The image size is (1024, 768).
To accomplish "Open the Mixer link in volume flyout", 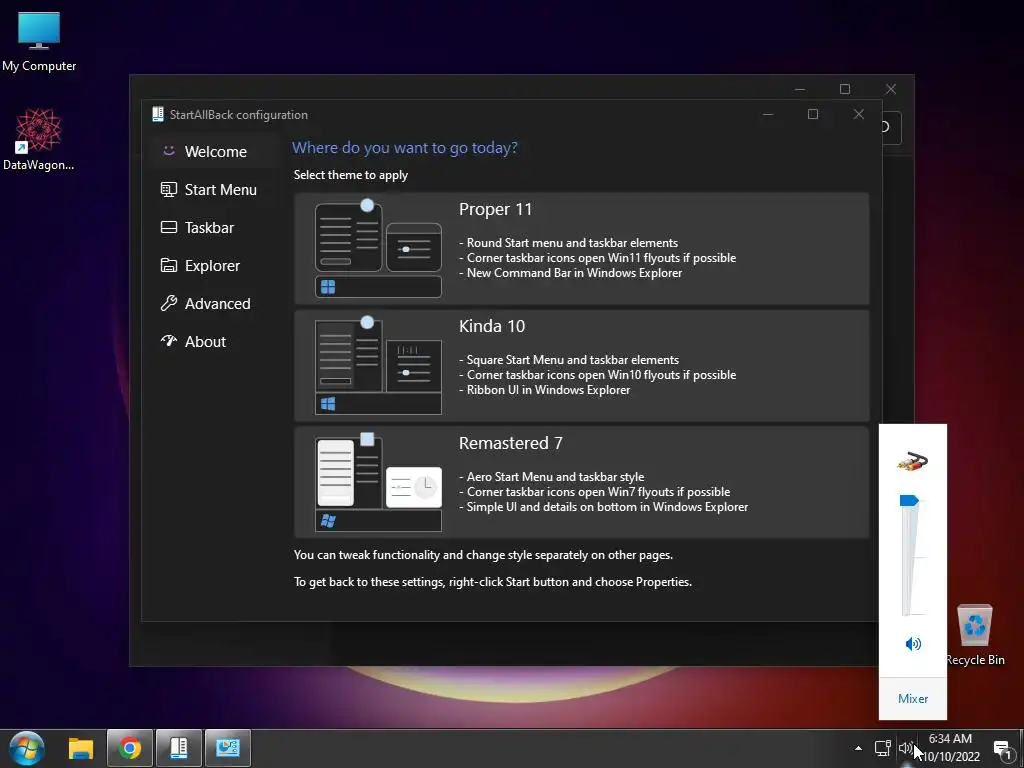I will click(x=912, y=699).
